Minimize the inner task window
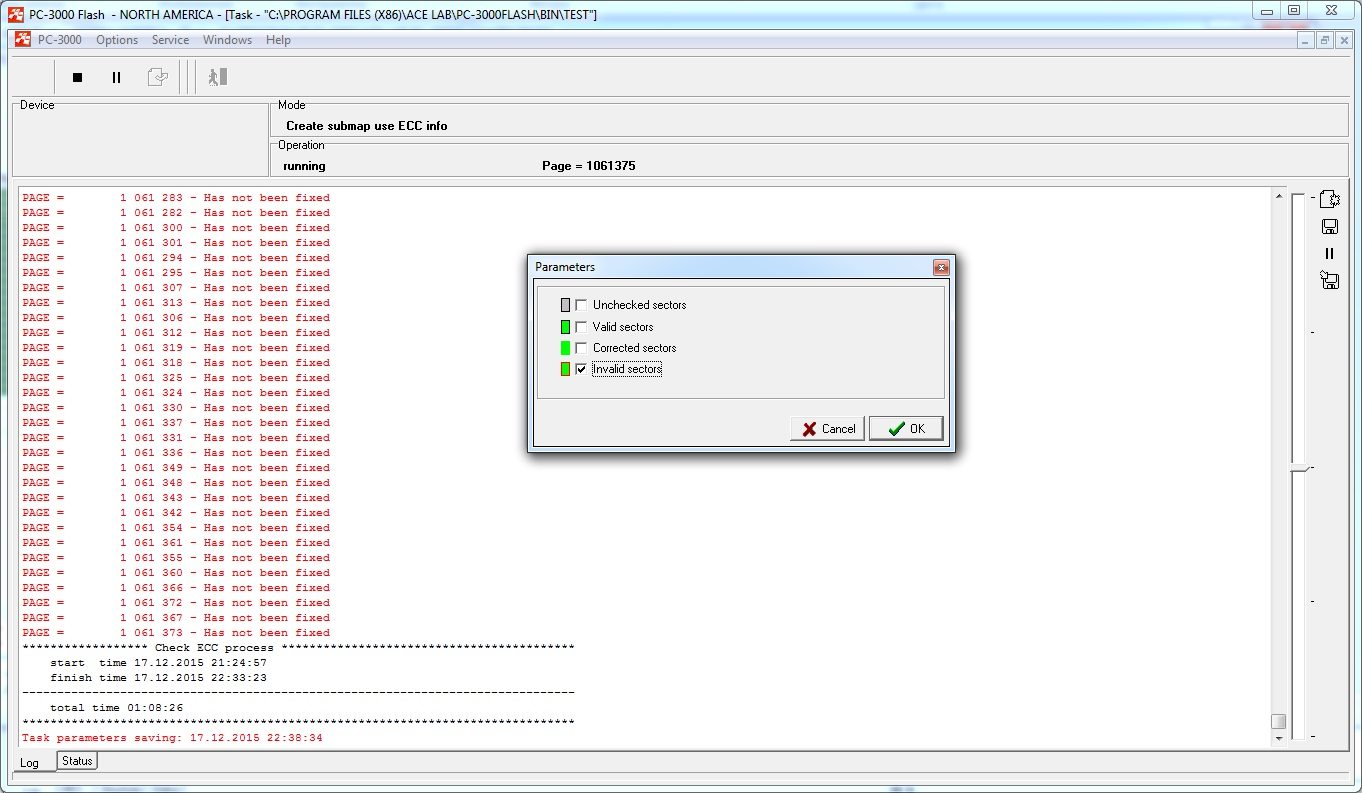The image size is (1362, 793). click(x=1306, y=40)
